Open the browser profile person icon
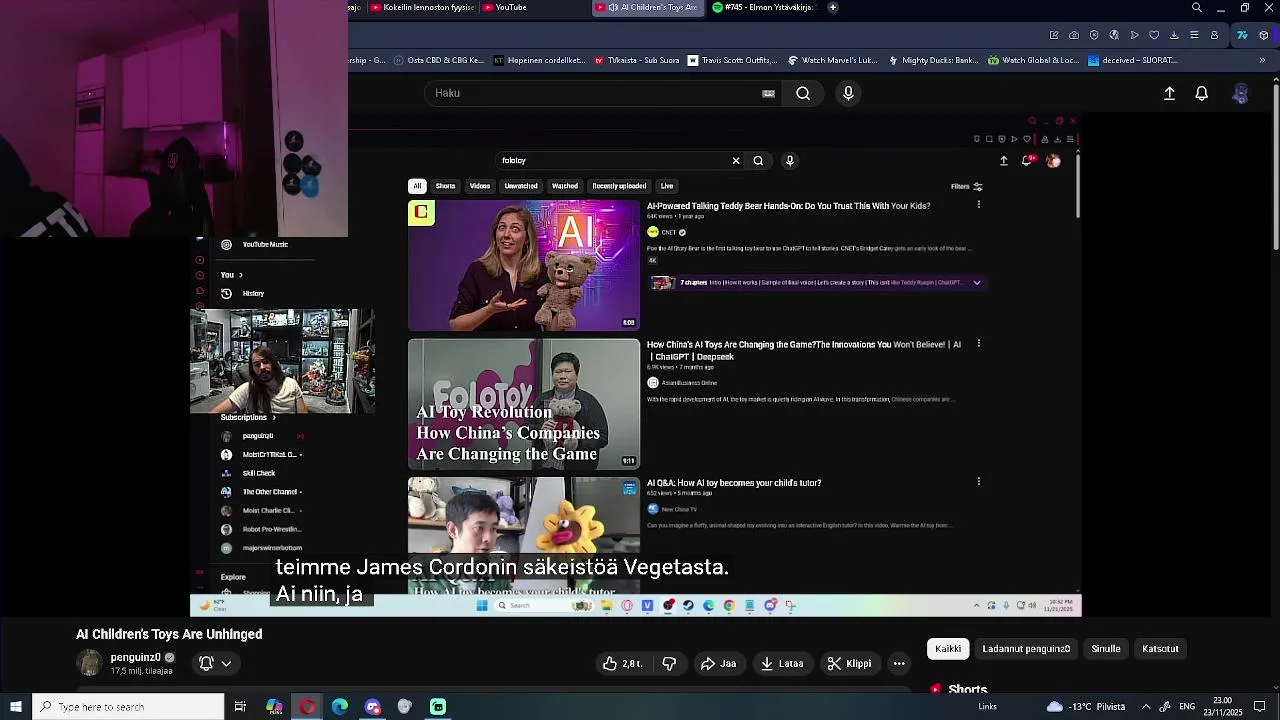The width and height of the screenshot is (1280, 720). click(1214, 35)
